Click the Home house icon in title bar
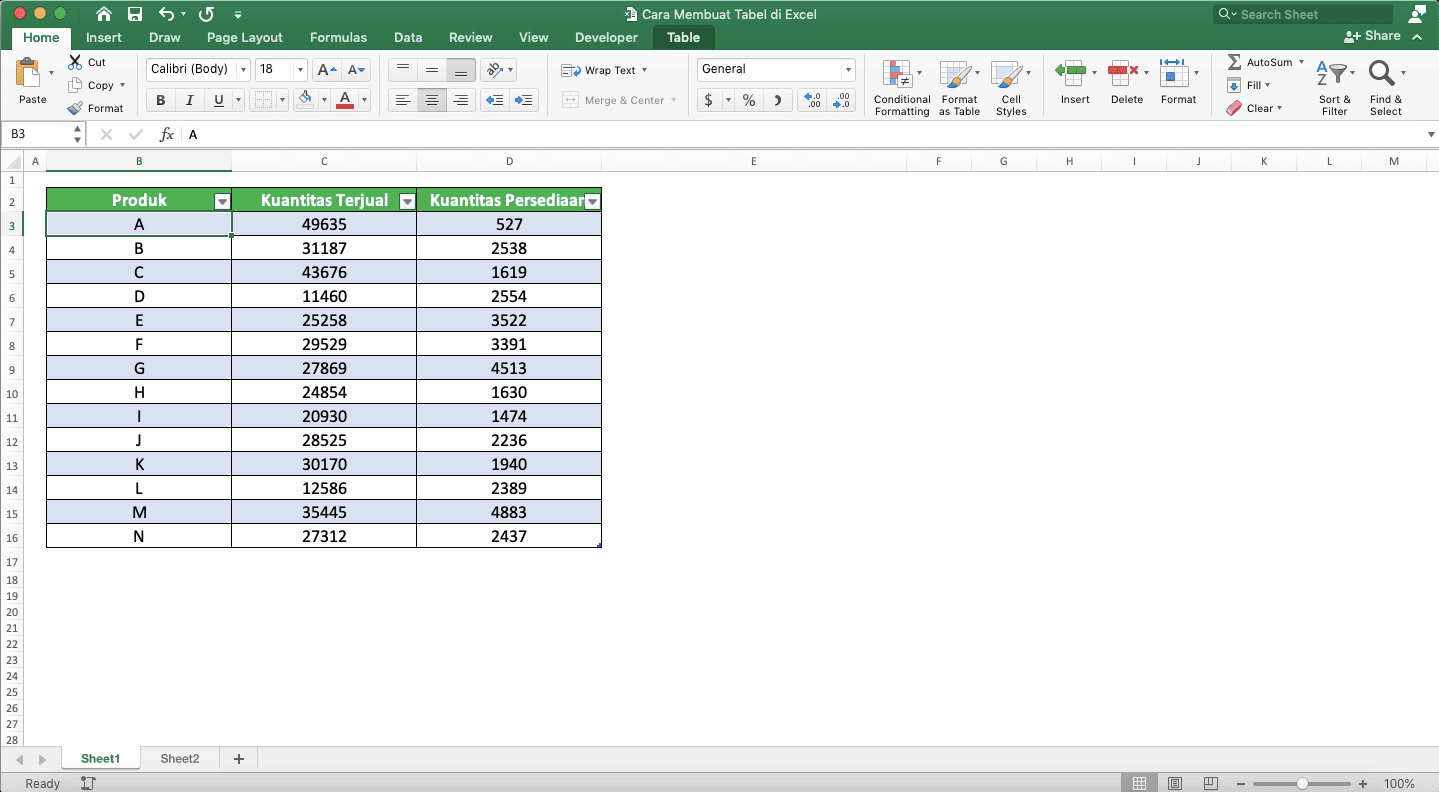 pyautogui.click(x=104, y=14)
